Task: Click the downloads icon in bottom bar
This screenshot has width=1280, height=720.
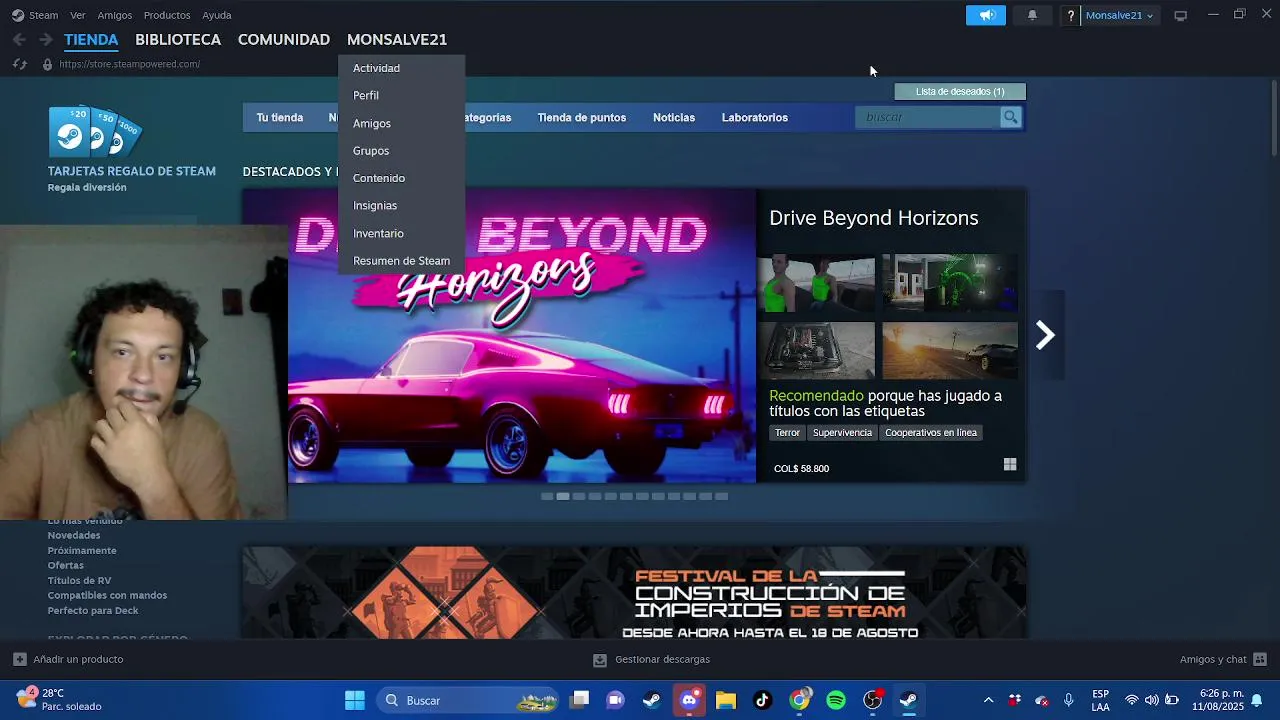Action: click(600, 660)
